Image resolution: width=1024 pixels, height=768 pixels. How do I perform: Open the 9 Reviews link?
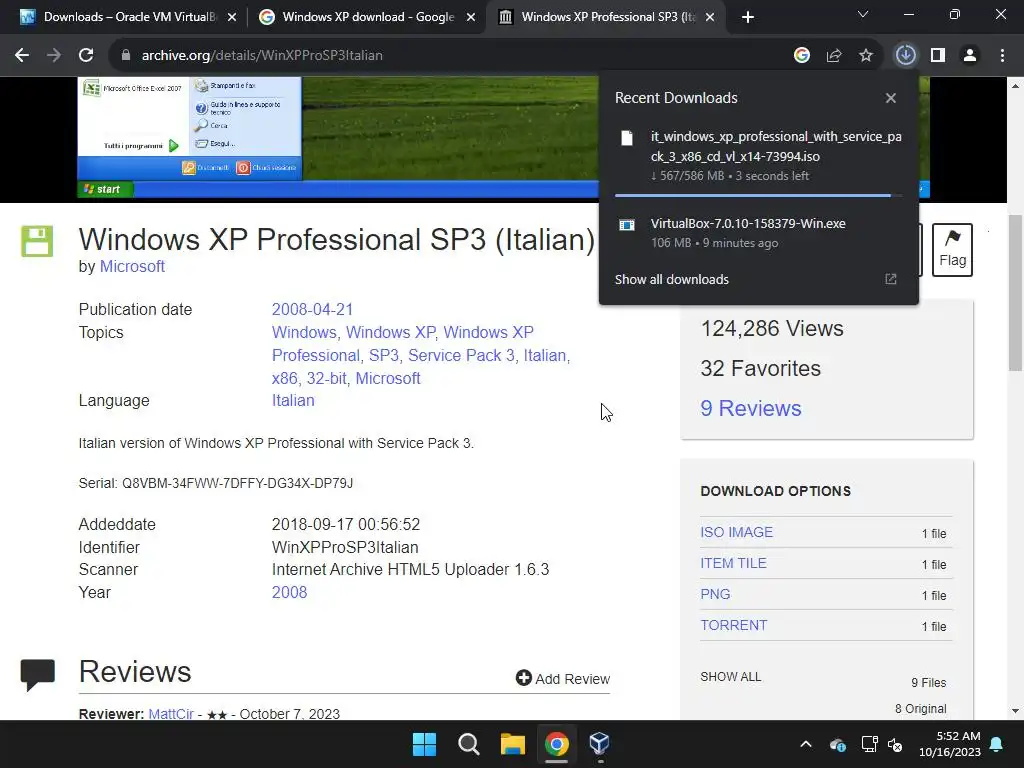pyautogui.click(x=751, y=409)
